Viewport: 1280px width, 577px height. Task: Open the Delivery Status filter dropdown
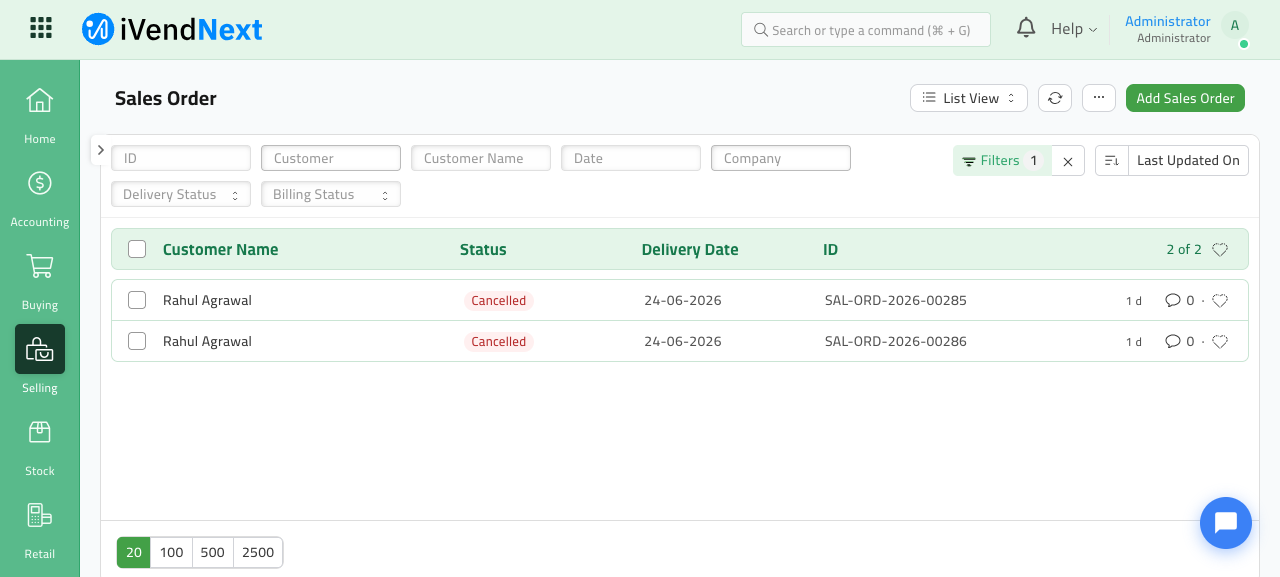[181, 195]
